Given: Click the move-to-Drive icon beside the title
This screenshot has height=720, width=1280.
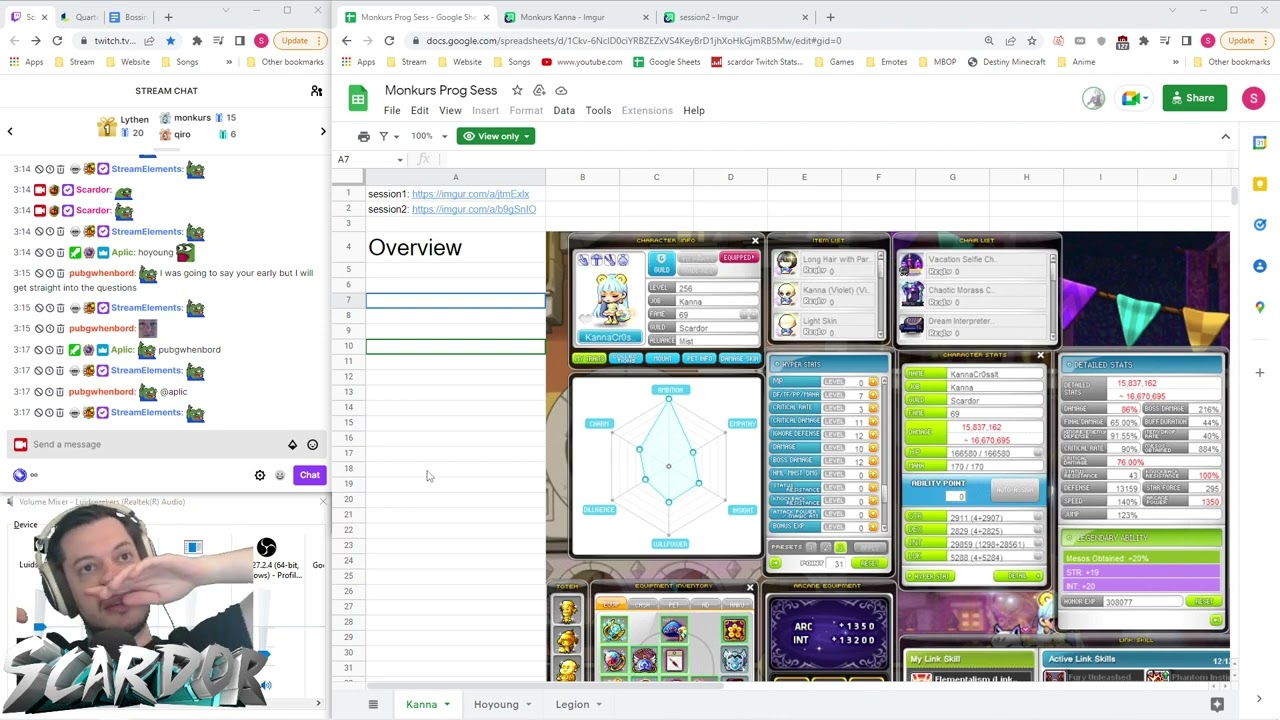Looking at the screenshot, I should point(539,90).
